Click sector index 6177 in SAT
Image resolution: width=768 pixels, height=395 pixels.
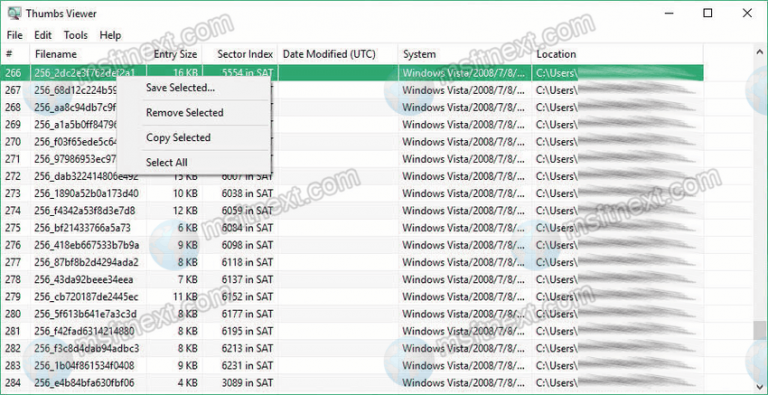pos(247,314)
